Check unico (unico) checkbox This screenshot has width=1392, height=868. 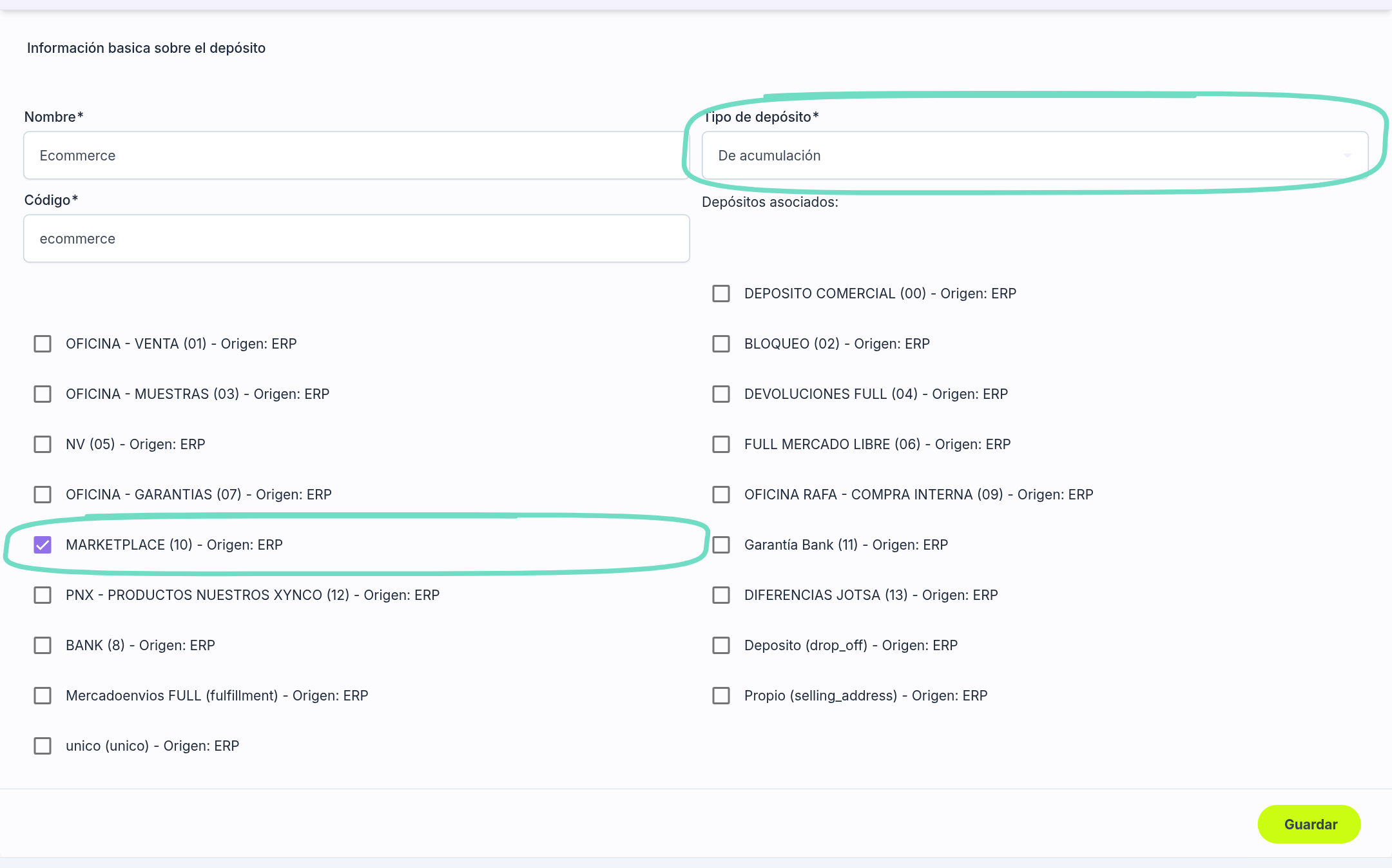pos(43,746)
